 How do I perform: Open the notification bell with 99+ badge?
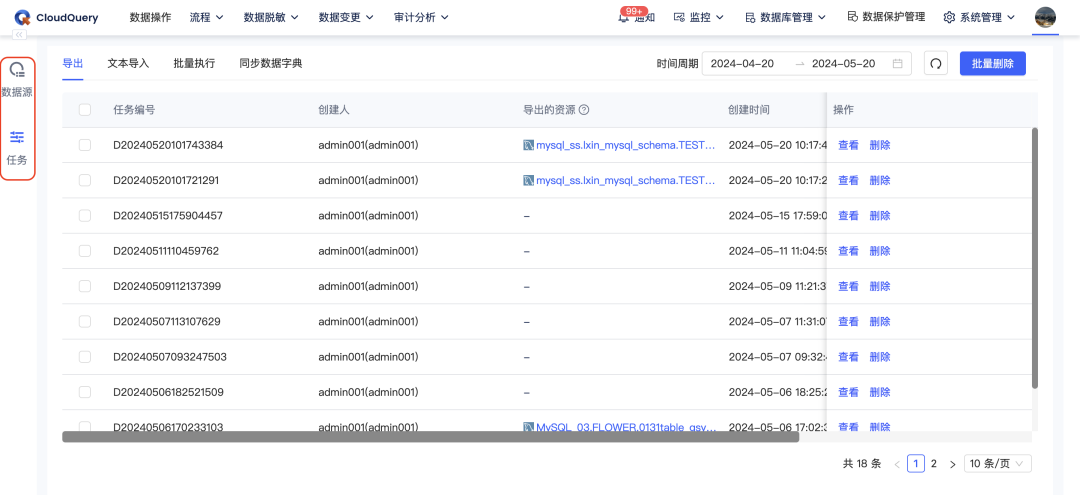tap(624, 18)
